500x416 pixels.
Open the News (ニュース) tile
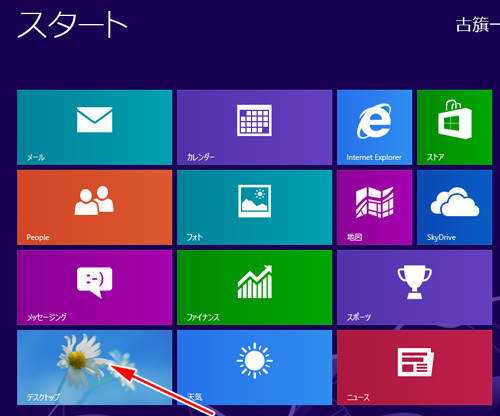coord(414,367)
